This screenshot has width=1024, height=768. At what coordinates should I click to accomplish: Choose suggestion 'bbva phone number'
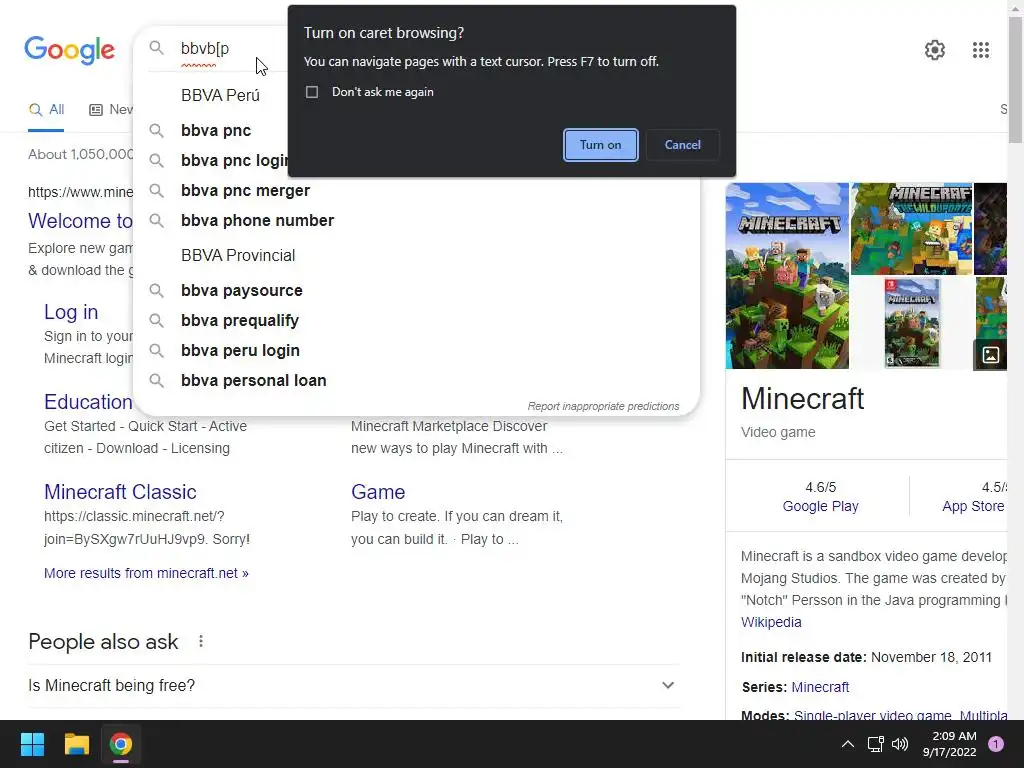(257, 221)
